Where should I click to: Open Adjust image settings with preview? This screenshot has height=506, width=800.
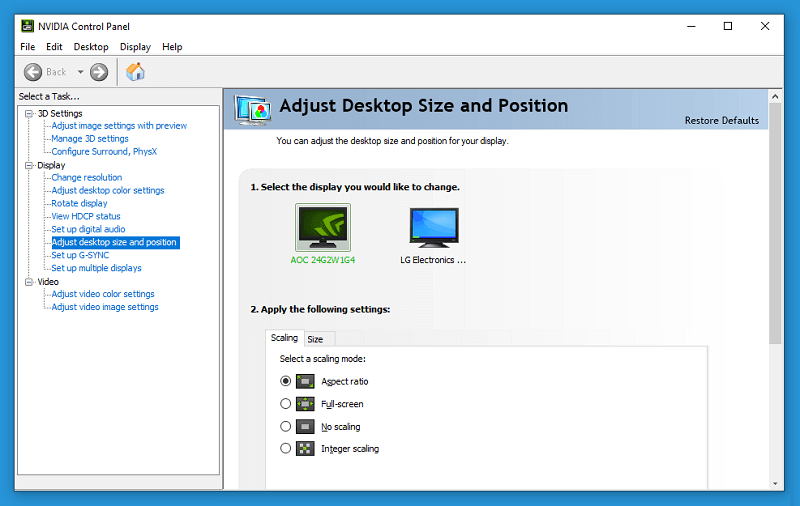point(119,125)
